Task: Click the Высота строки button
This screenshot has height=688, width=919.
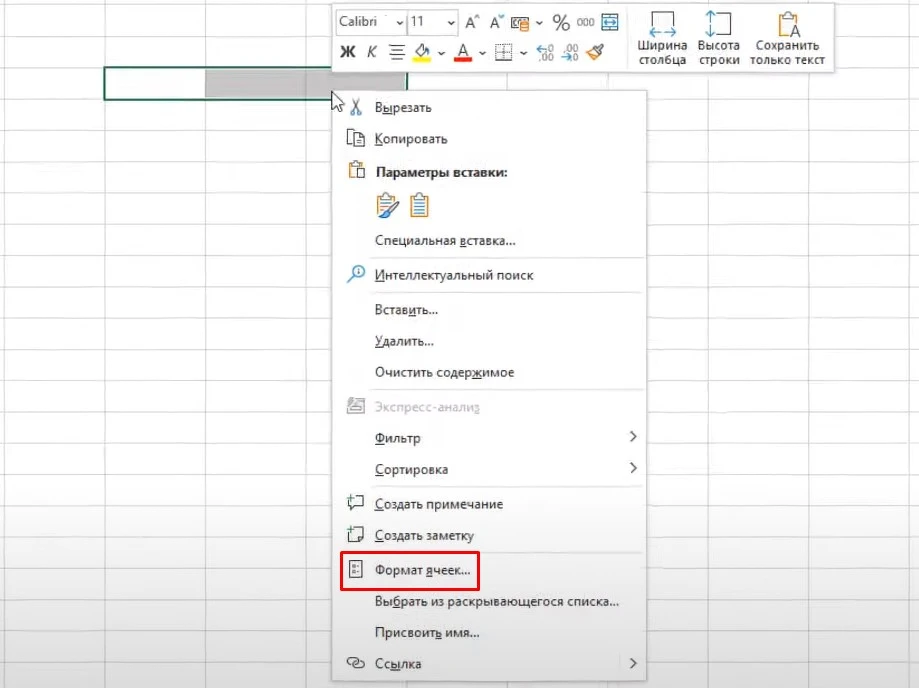Action: [718, 38]
